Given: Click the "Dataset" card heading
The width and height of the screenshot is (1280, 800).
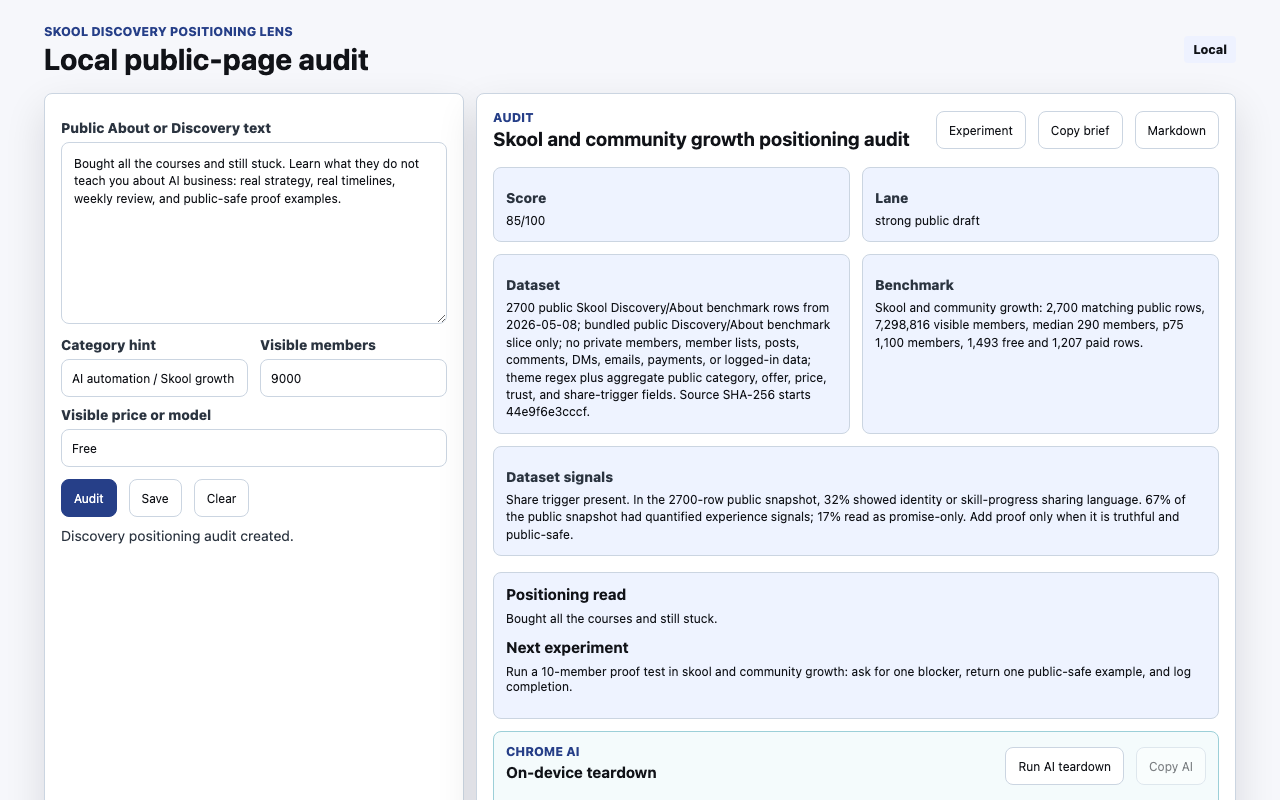Looking at the screenshot, I should click(x=533, y=285).
